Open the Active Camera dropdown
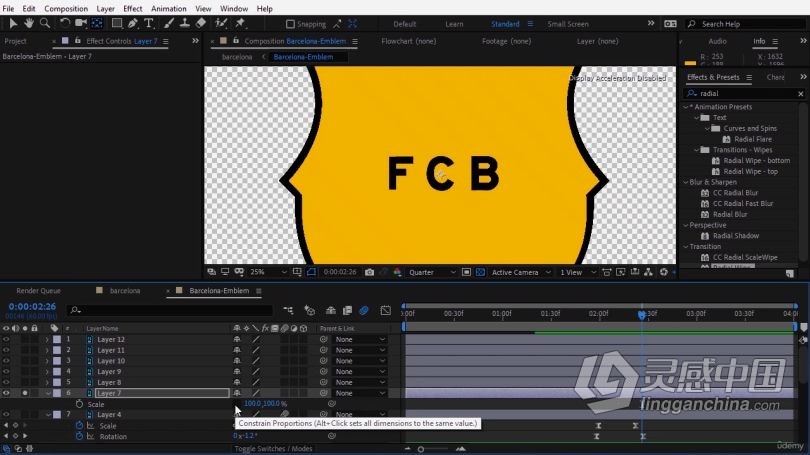The height and width of the screenshot is (455, 810). [521, 272]
